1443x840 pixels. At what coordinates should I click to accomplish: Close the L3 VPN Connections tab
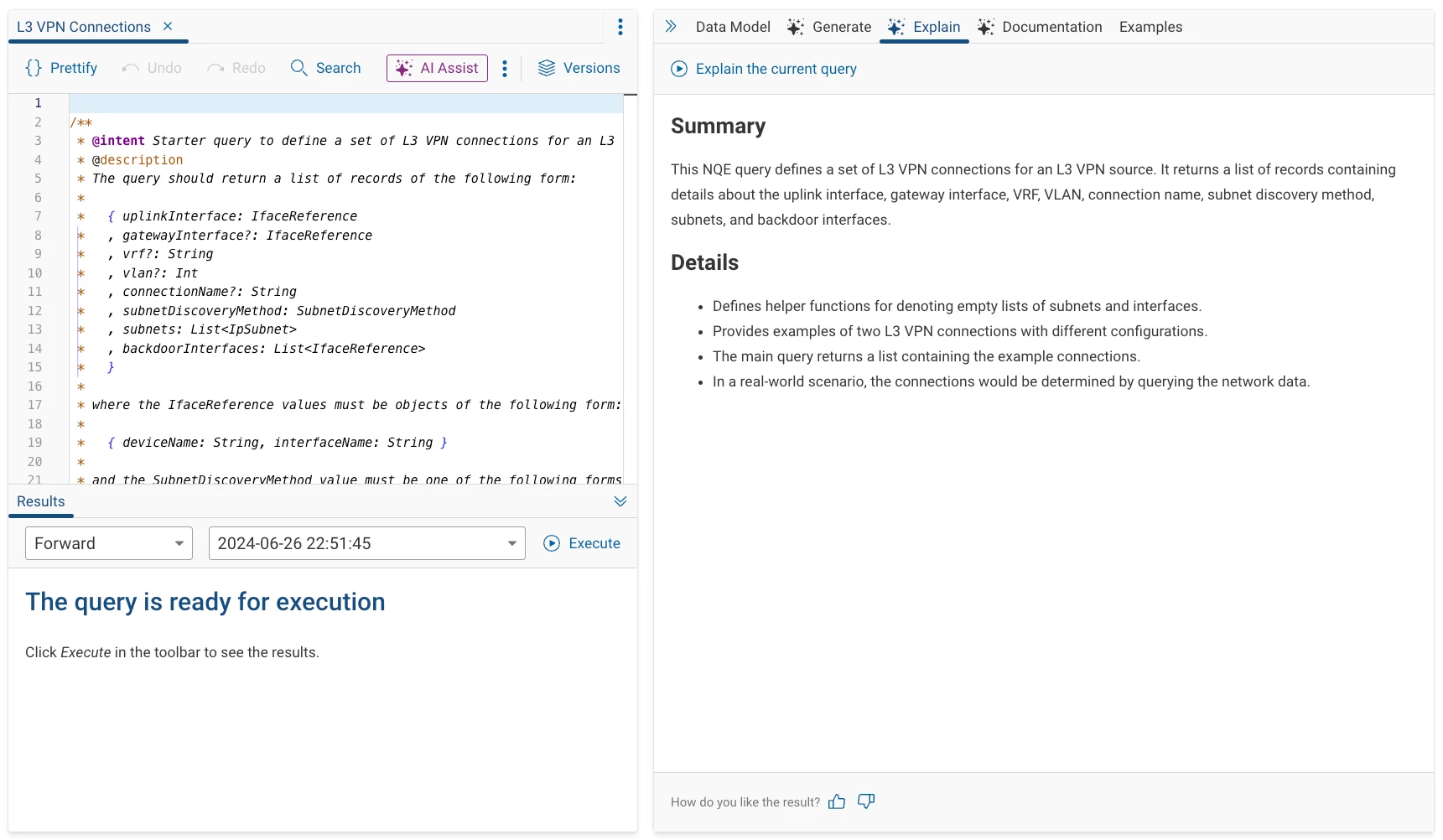[168, 26]
